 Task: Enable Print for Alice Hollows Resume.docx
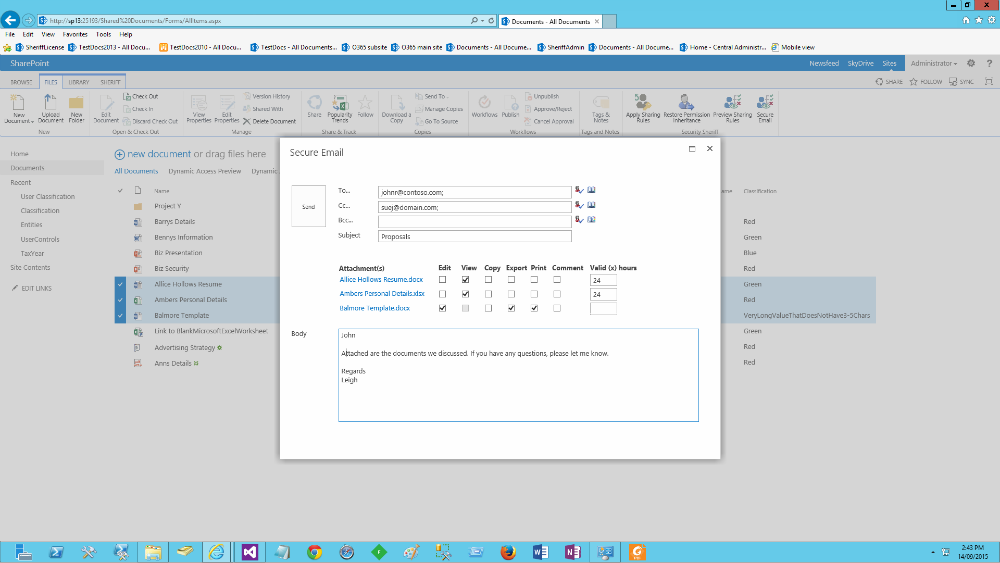(534, 279)
